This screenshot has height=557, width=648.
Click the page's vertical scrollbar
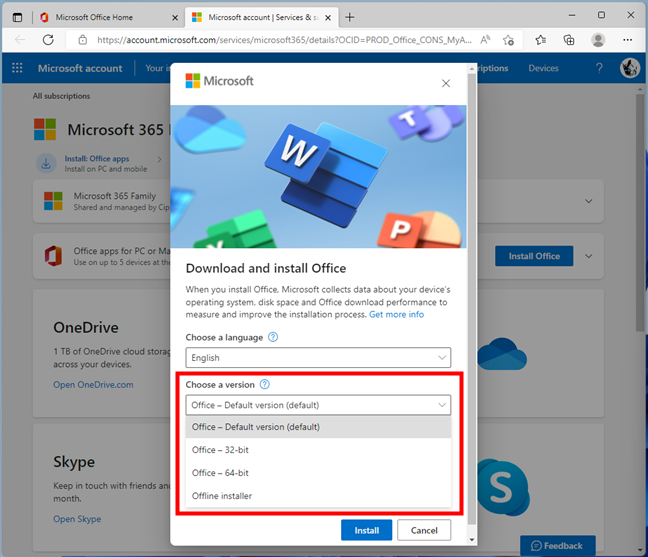[640, 212]
